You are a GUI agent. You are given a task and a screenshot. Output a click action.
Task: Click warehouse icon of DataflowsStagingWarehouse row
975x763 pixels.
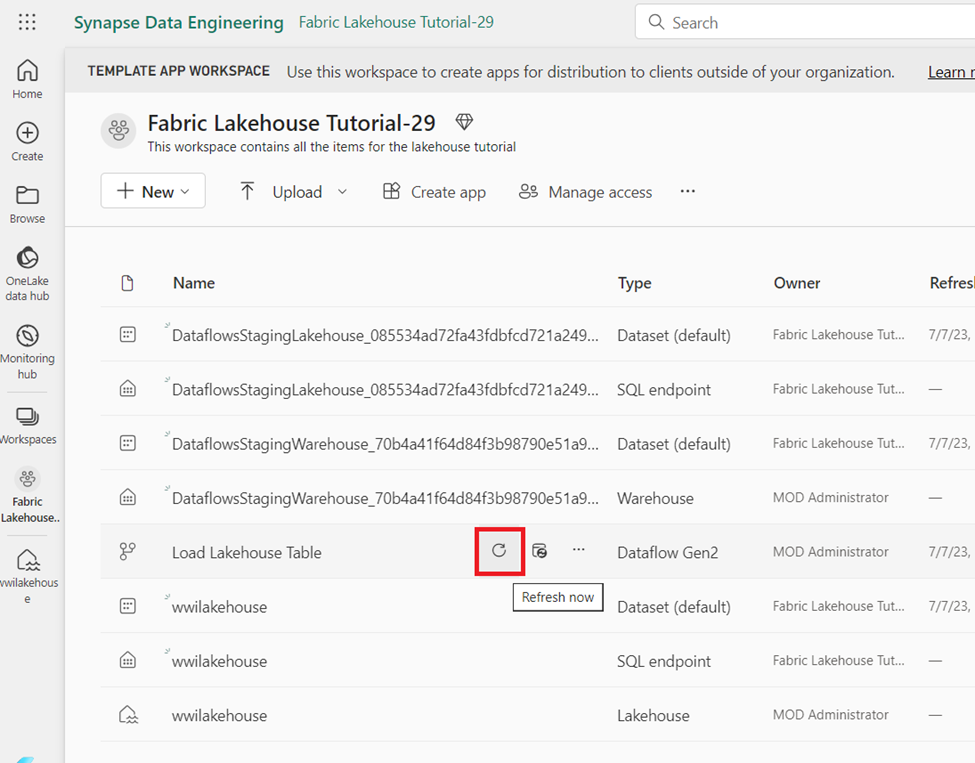[127, 497]
